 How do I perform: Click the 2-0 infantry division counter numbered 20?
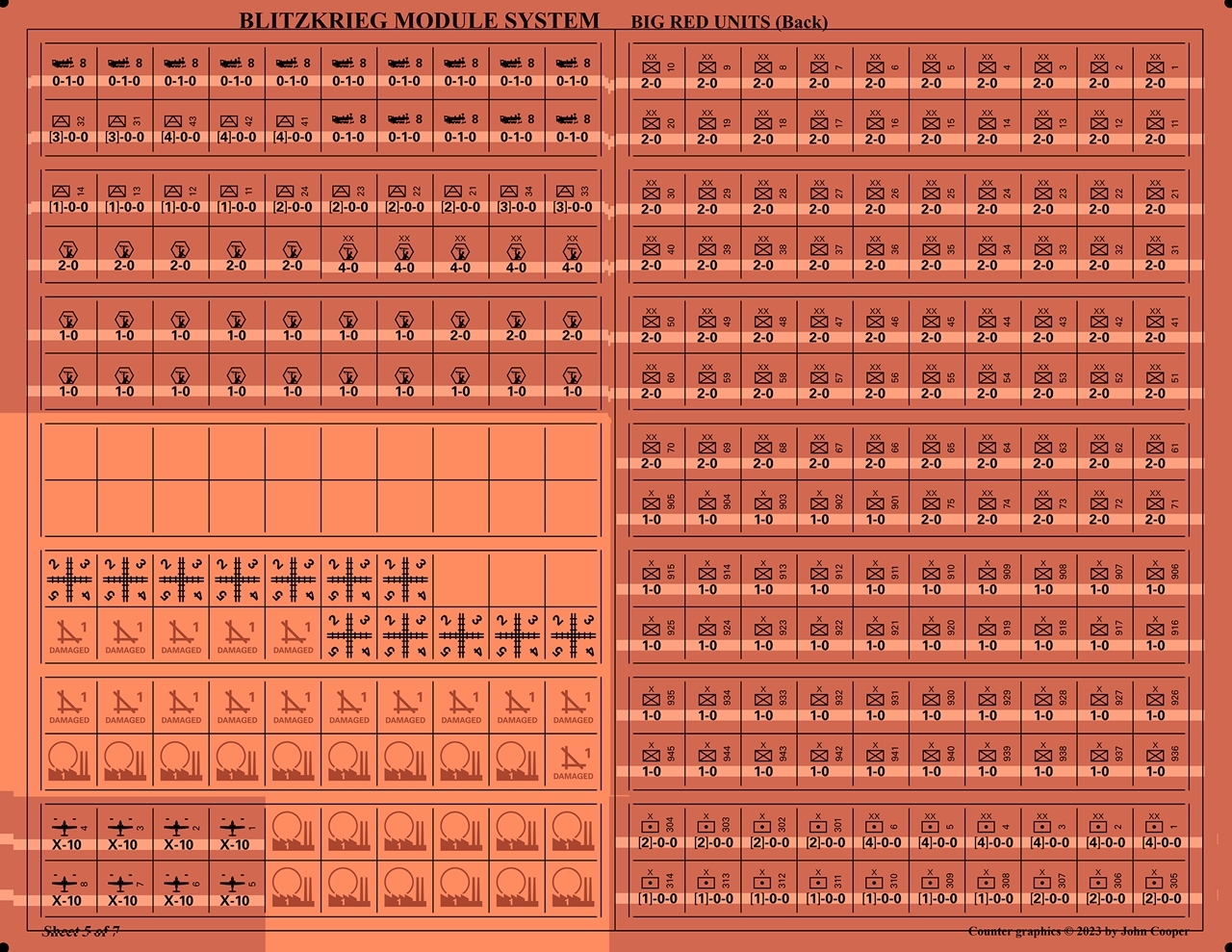click(658, 128)
